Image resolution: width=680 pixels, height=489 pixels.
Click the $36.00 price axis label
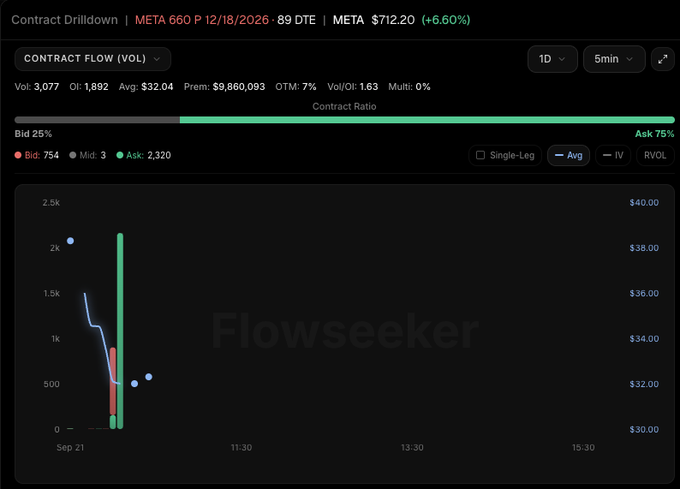[x=644, y=293]
